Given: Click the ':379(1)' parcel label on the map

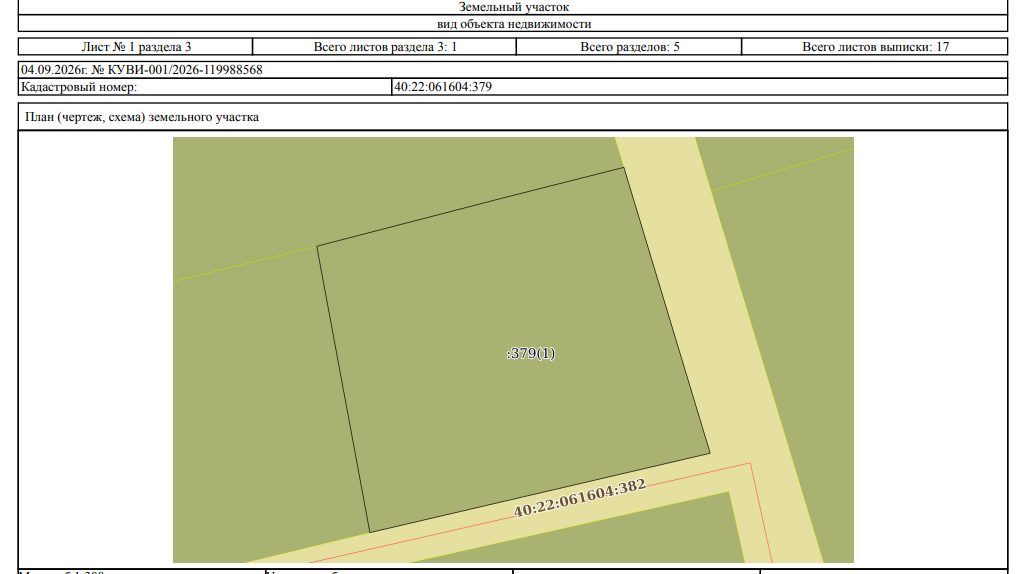Looking at the screenshot, I should click(x=531, y=353).
